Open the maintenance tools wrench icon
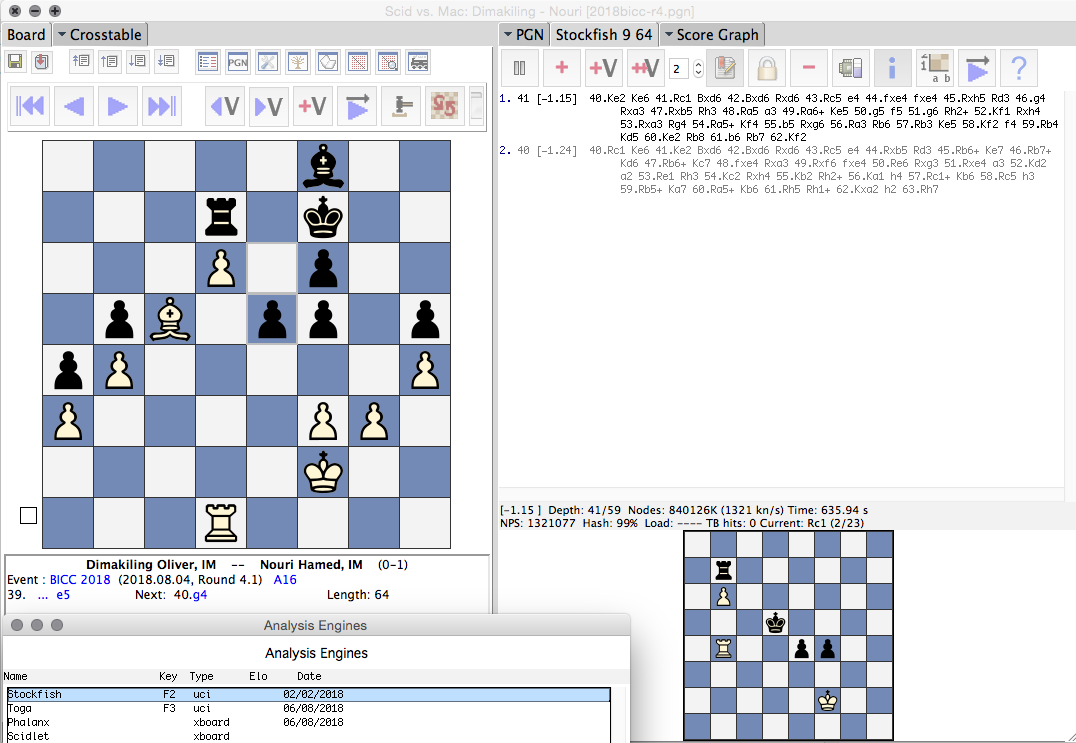The height and width of the screenshot is (743, 1076). point(268,62)
